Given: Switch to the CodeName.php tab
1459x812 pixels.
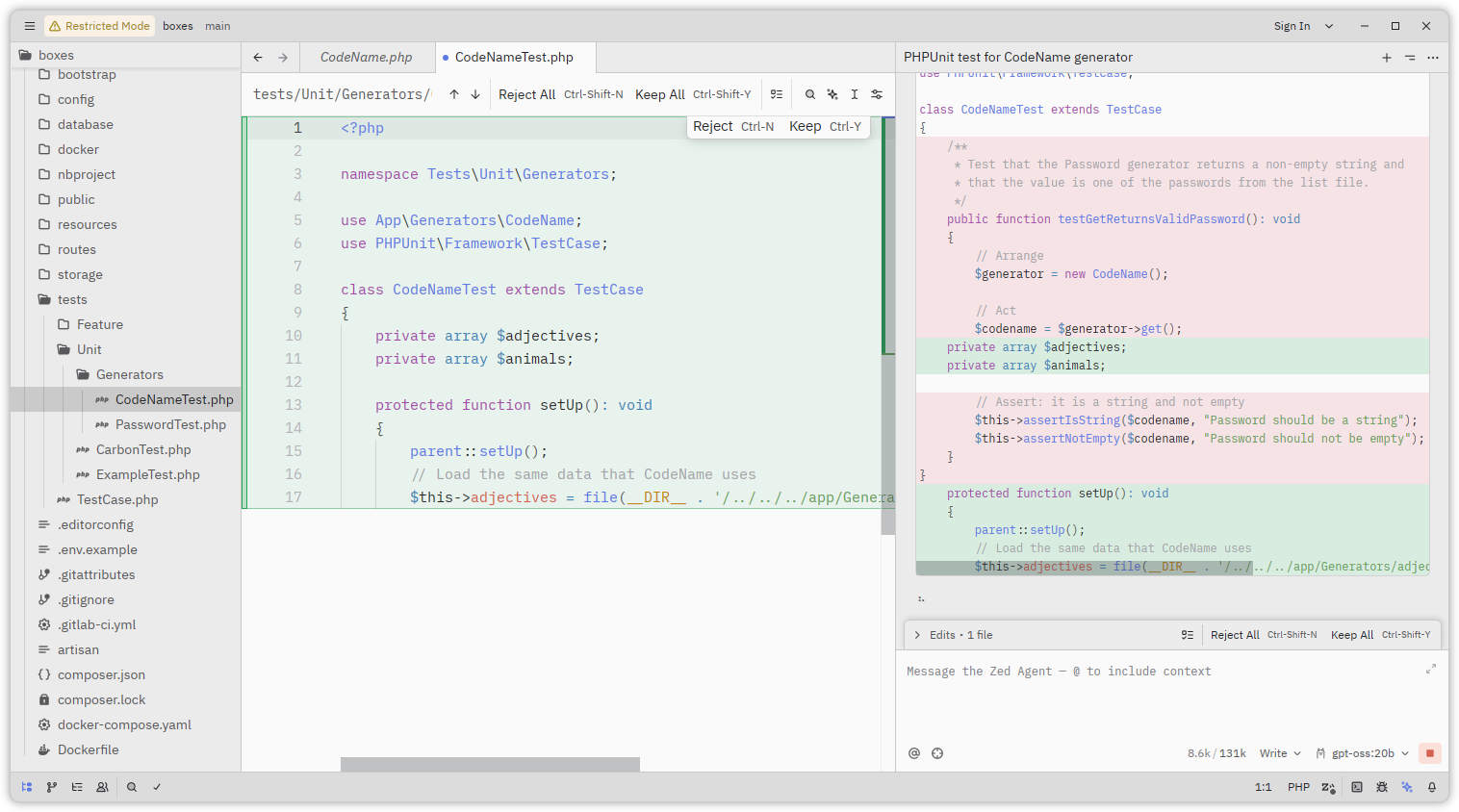Looking at the screenshot, I should pyautogui.click(x=366, y=58).
